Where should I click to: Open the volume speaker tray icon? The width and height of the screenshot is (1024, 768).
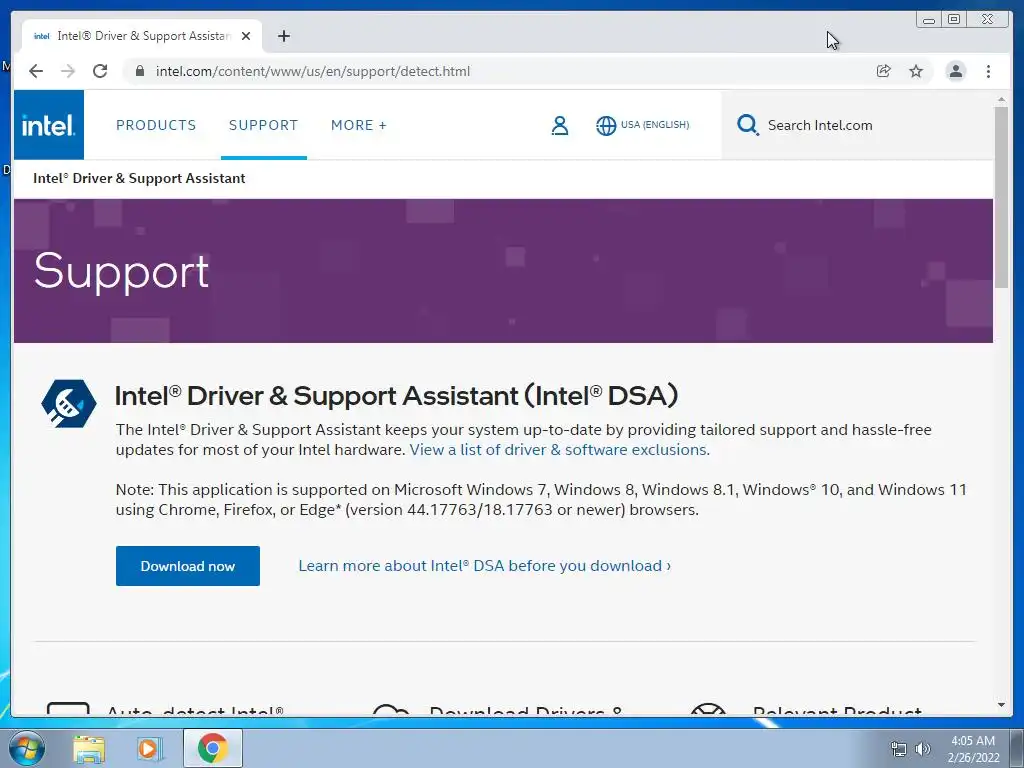pyautogui.click(x=923, y=749)
